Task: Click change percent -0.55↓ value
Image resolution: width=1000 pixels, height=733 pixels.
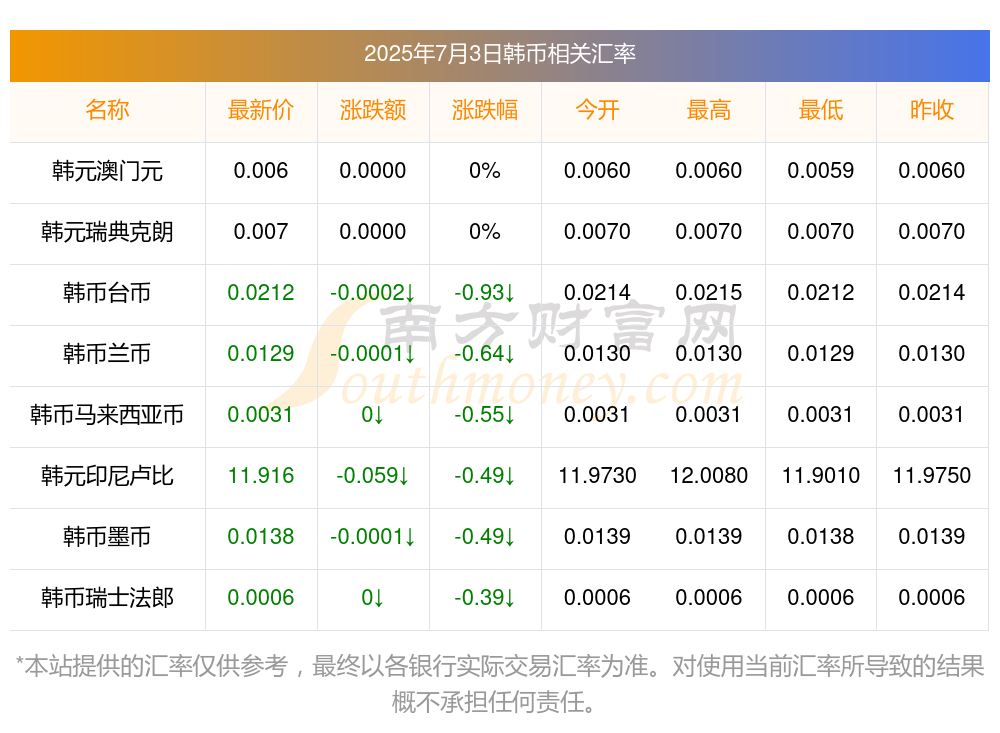Action: [485, 415]
